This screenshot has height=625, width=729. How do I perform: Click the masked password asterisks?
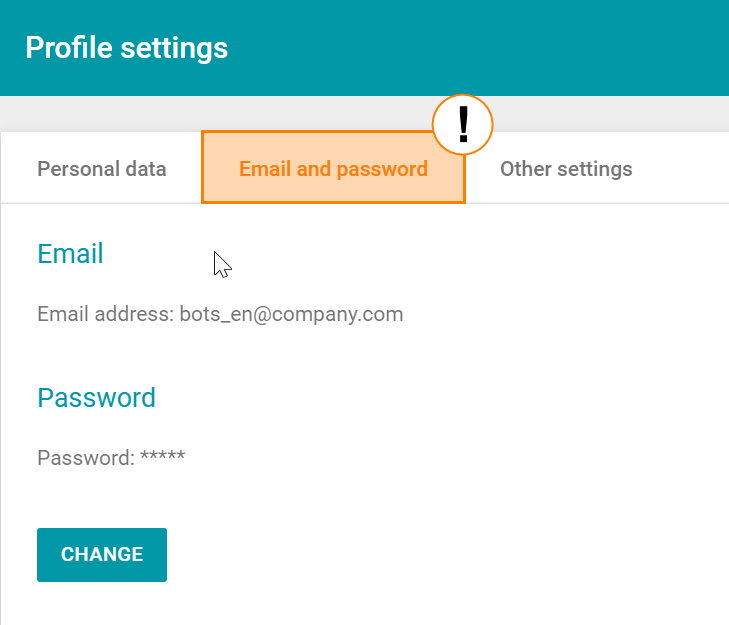163,458
